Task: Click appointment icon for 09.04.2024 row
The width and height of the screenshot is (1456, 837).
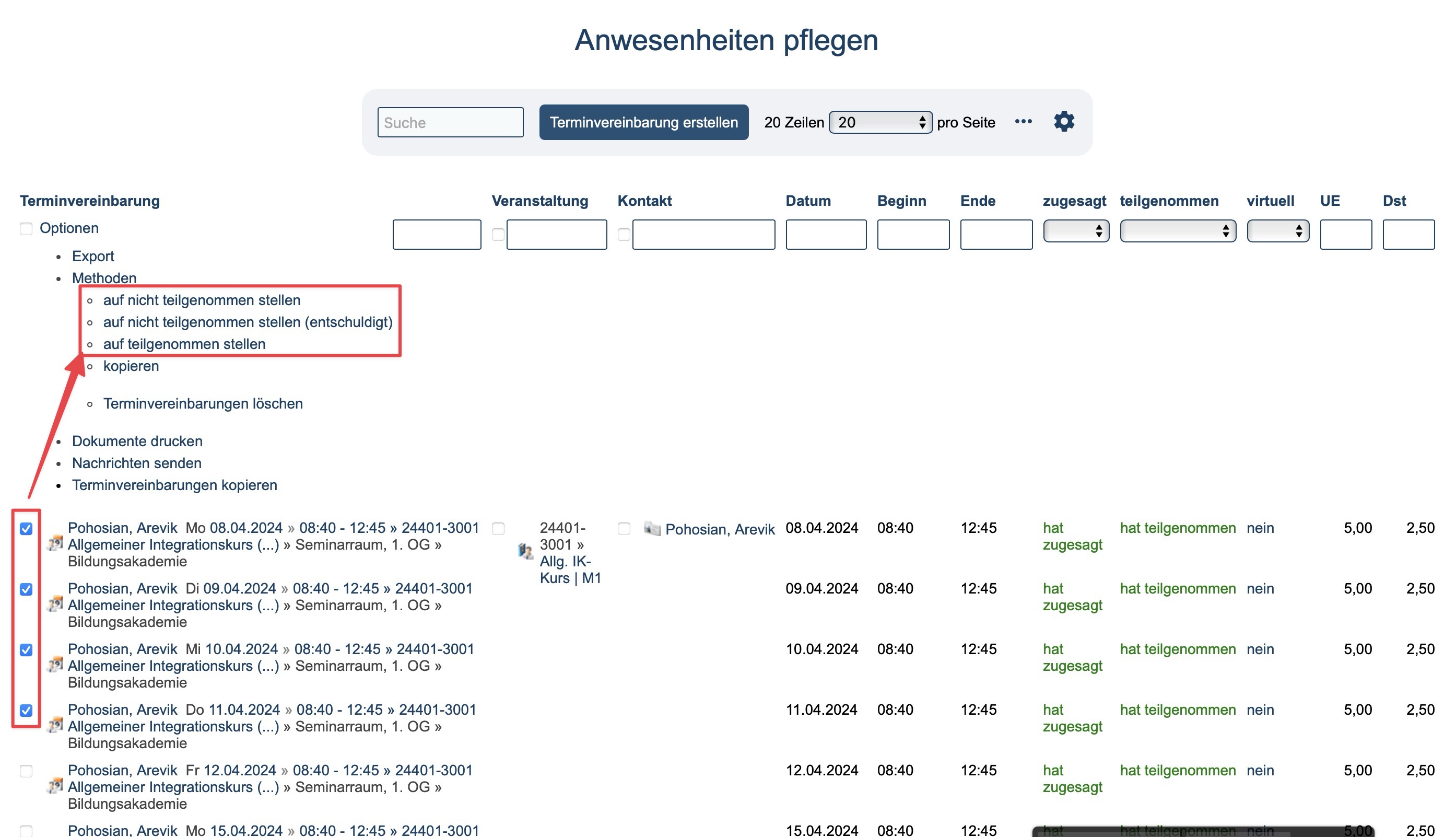Action: [55, 603]
